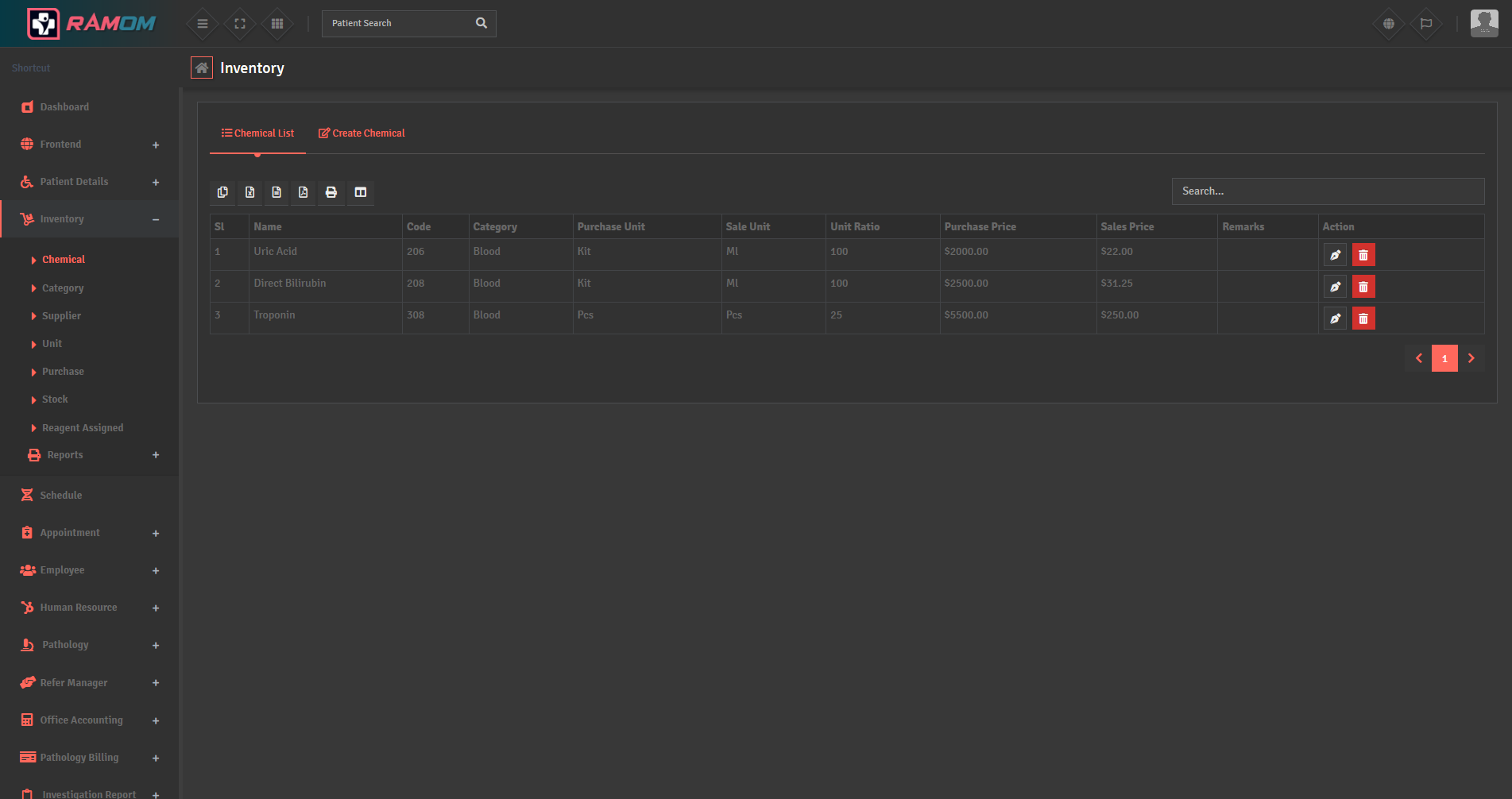The width and height of the screenshot is (1512, 799).
Task: Delete the Troponin chemical record
Action: (x=1363, y=318)
